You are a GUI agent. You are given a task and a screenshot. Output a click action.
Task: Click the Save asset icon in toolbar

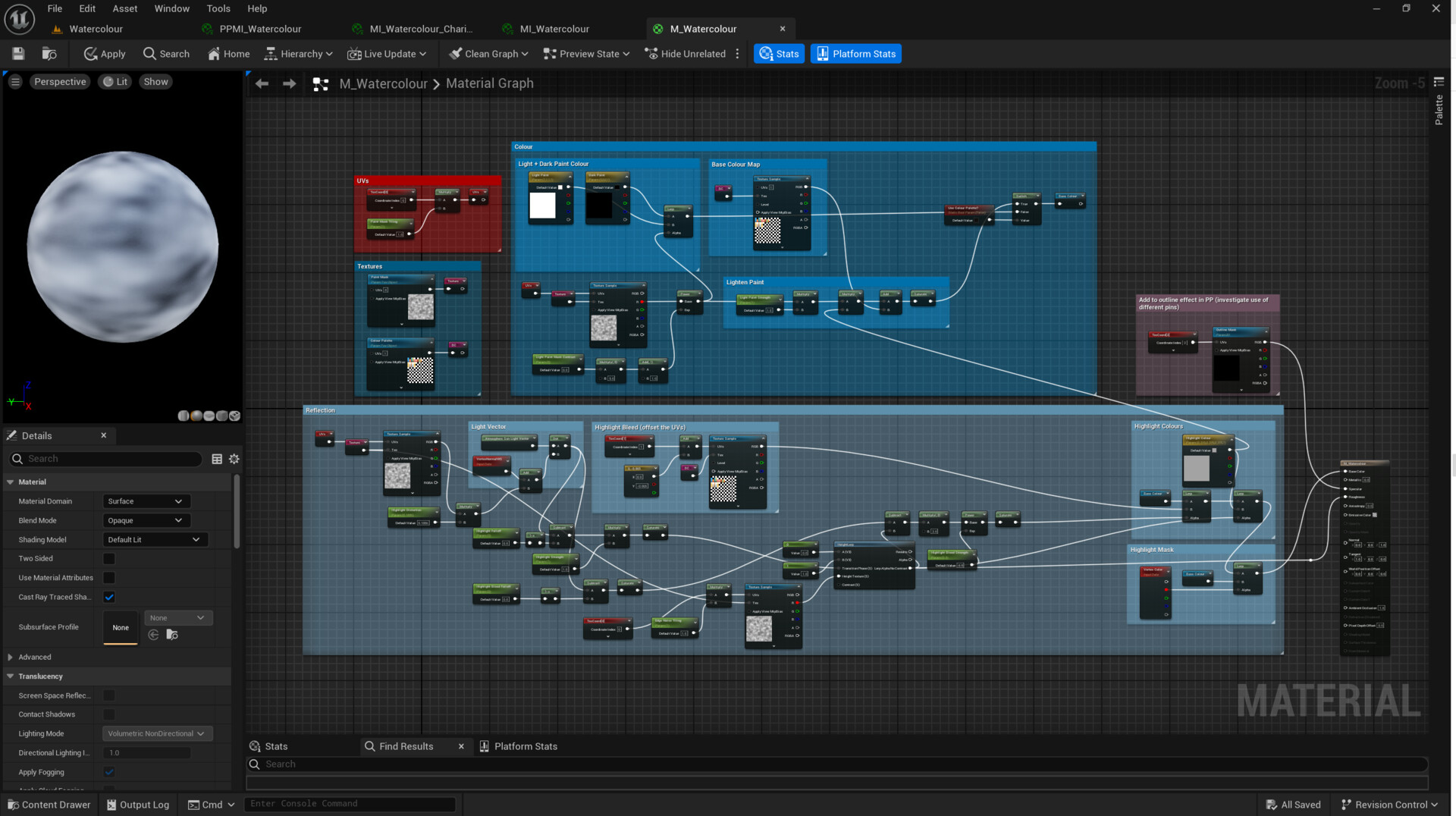tap(18, 54)
